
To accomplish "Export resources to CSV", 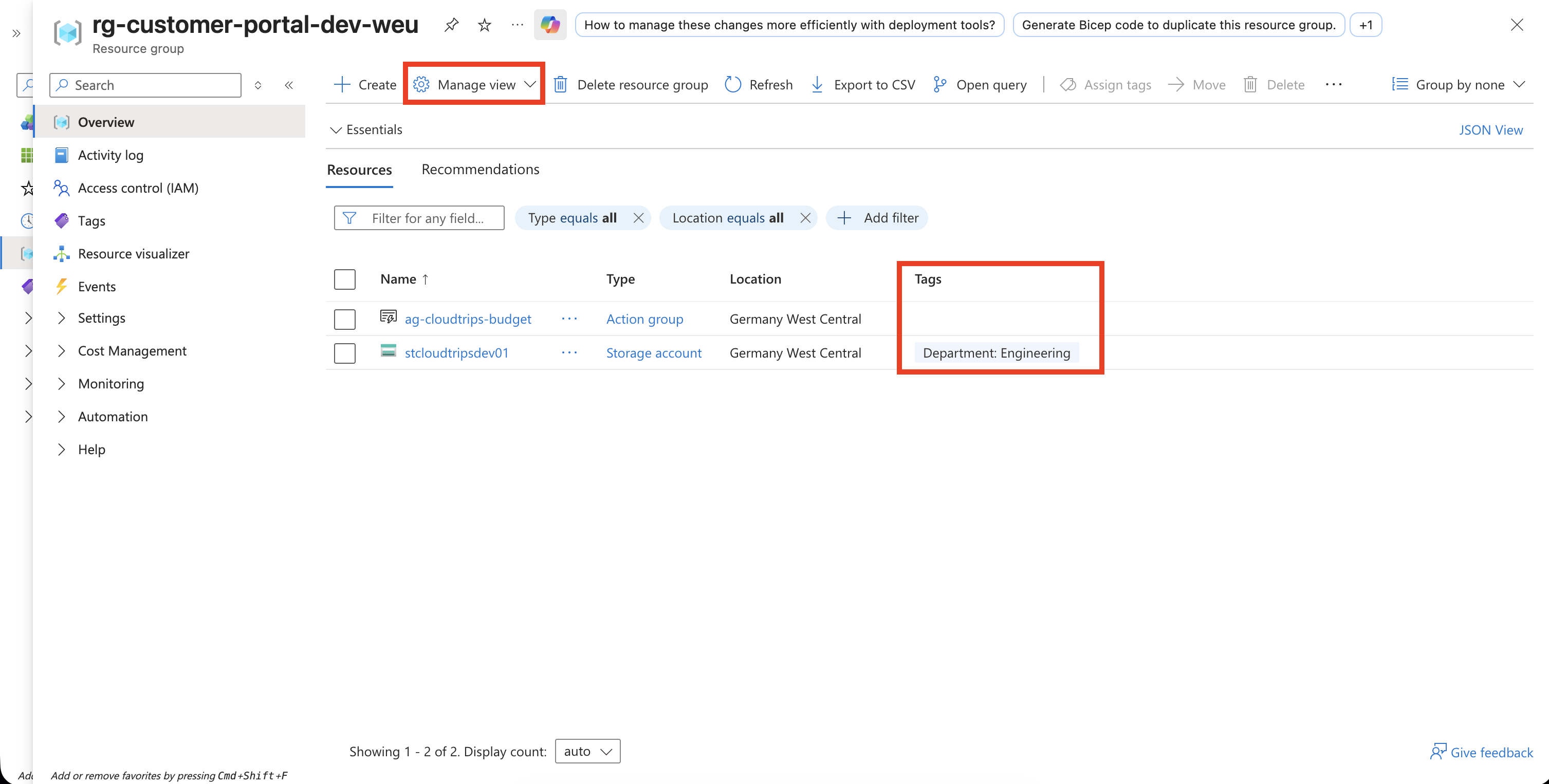I will pyautogui.click(x=862, y=85).
